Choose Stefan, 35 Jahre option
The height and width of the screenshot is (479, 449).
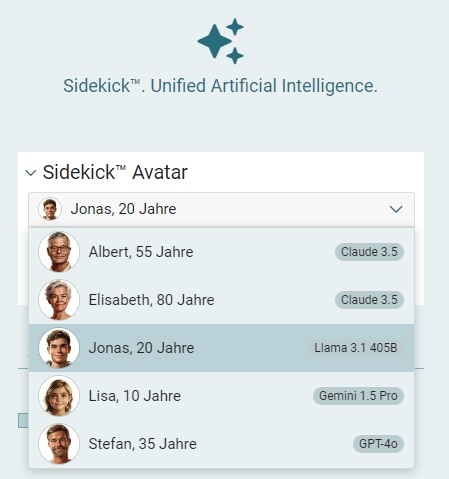point(221,444)
